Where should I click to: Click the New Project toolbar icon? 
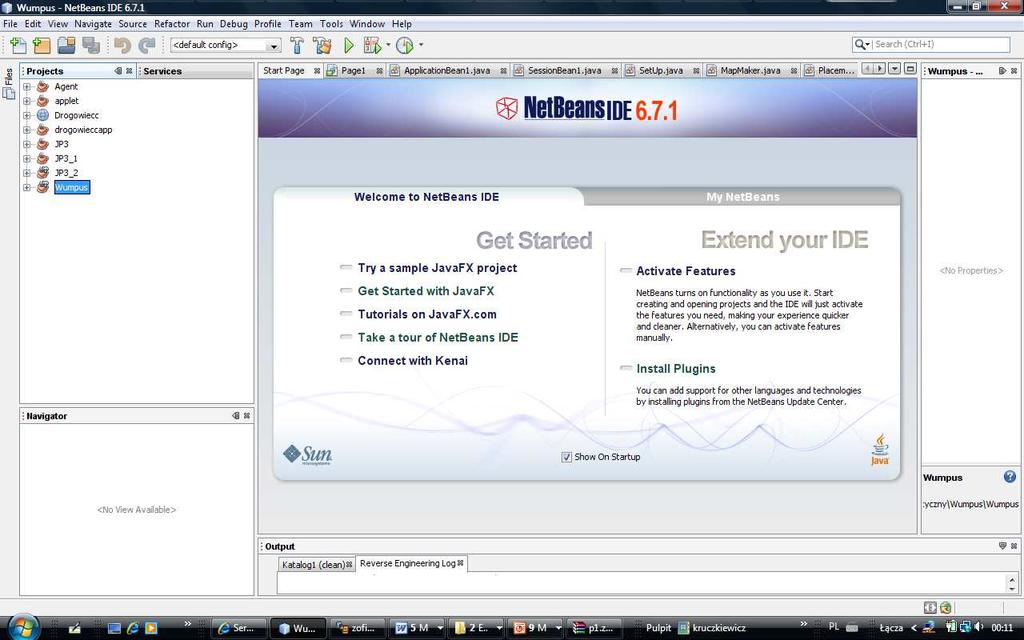[x=42, y=45]
